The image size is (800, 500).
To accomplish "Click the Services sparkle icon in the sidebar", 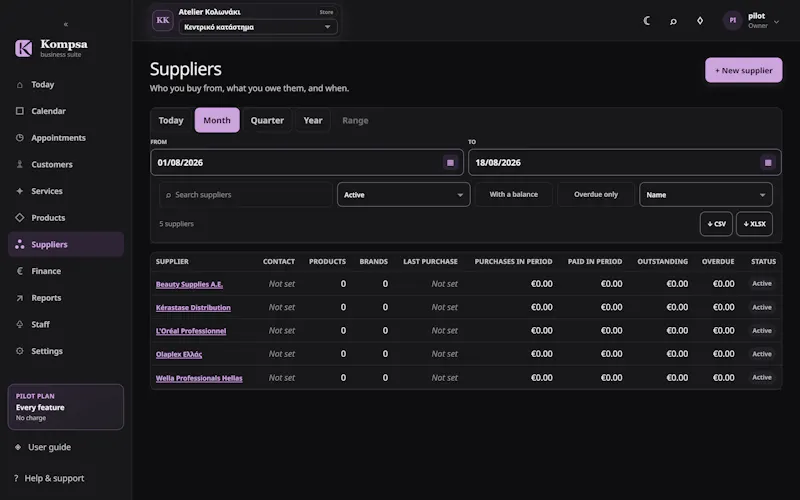I will click(19, 191).
